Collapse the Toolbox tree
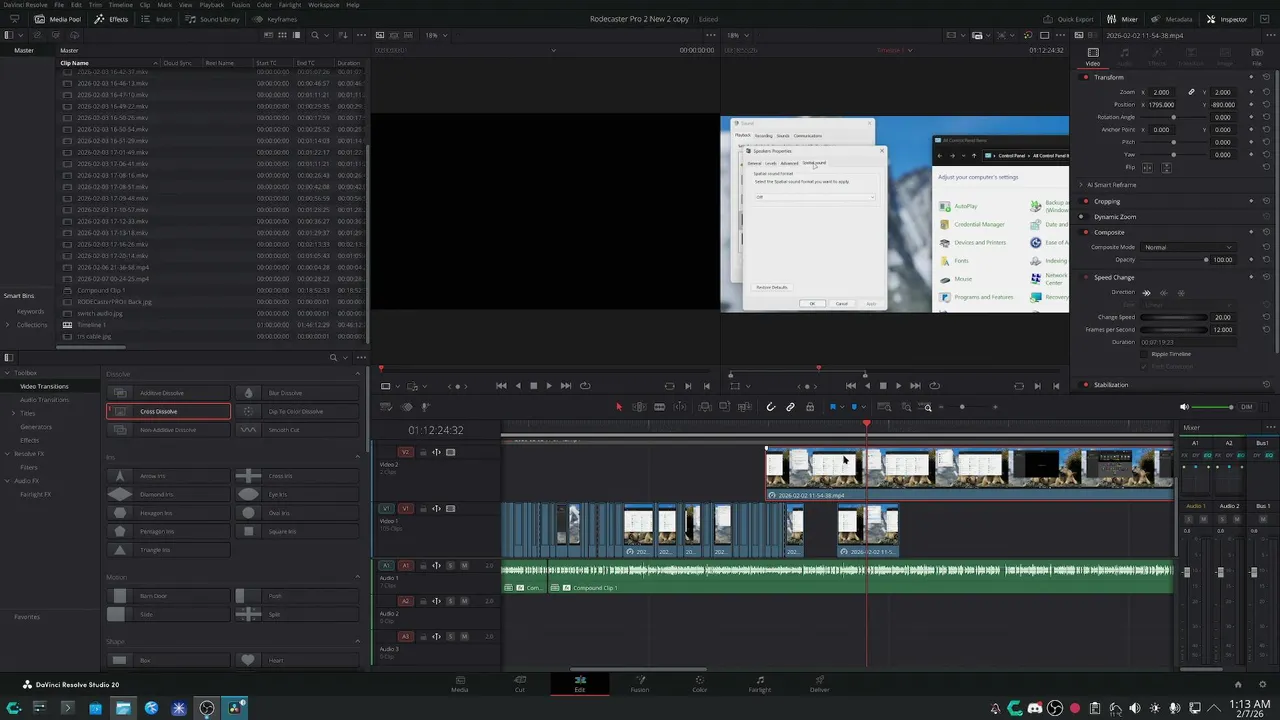1280x720 pixels. coord(7,373)
